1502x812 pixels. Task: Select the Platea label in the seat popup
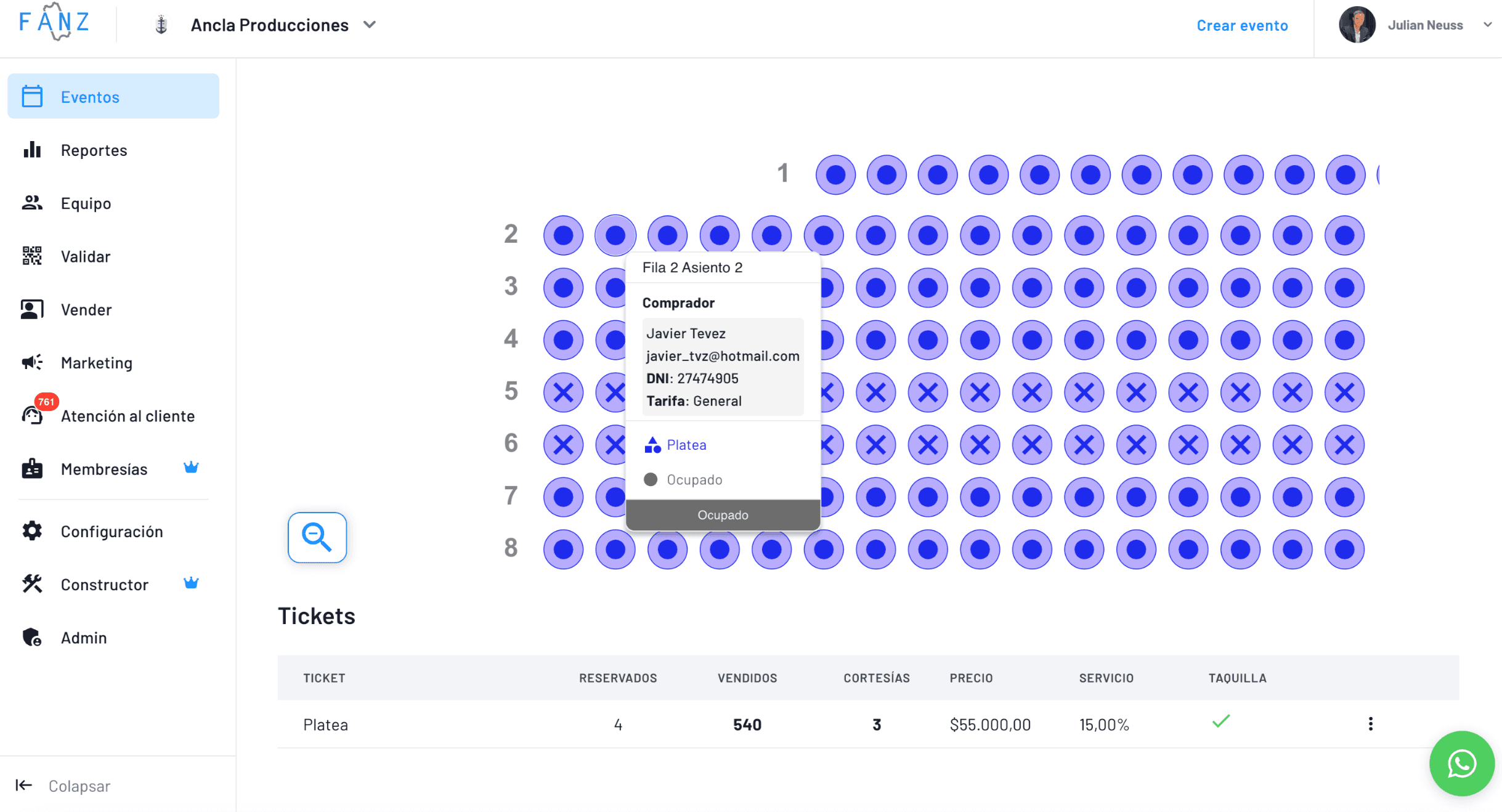point(686,445)
